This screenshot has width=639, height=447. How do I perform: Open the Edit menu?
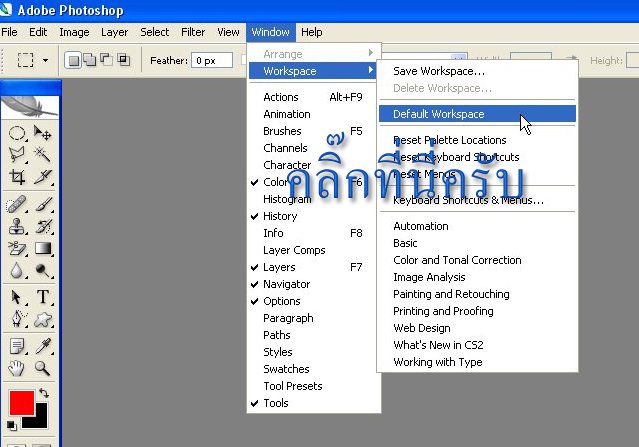38,32
